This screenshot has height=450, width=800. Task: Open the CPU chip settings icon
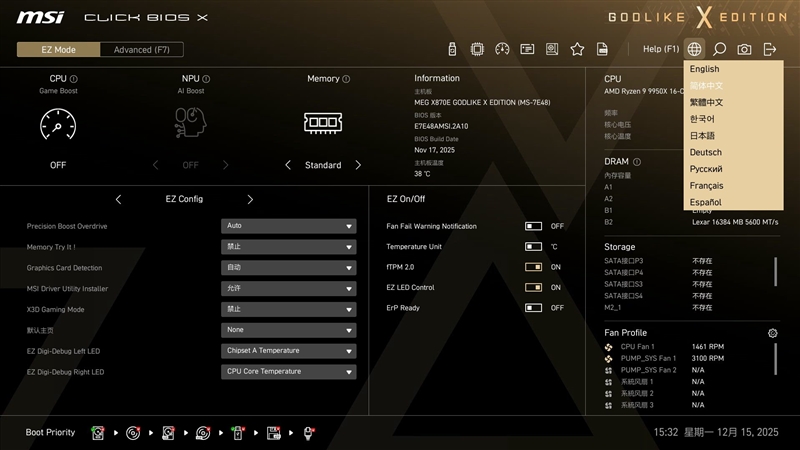tap(477, 49)
